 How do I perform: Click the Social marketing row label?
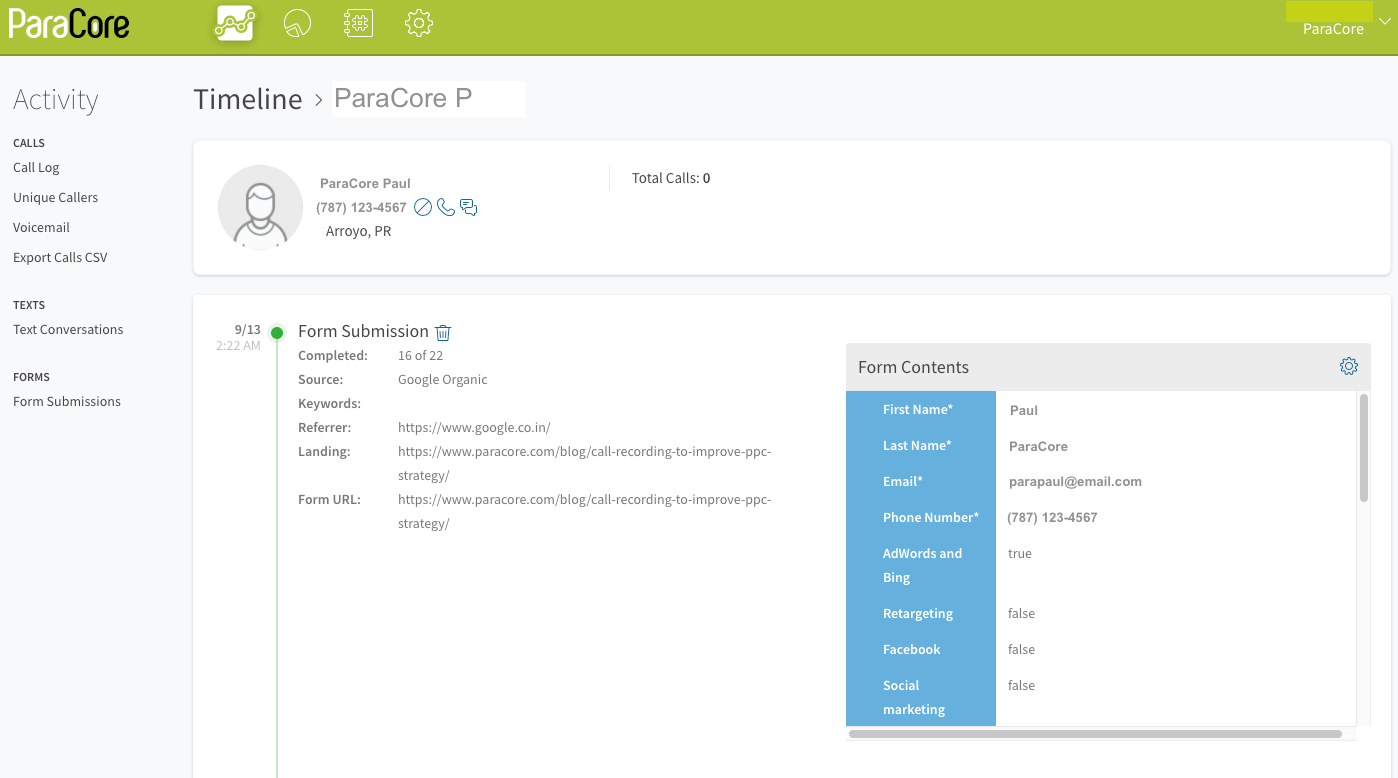tap(914, 698)
